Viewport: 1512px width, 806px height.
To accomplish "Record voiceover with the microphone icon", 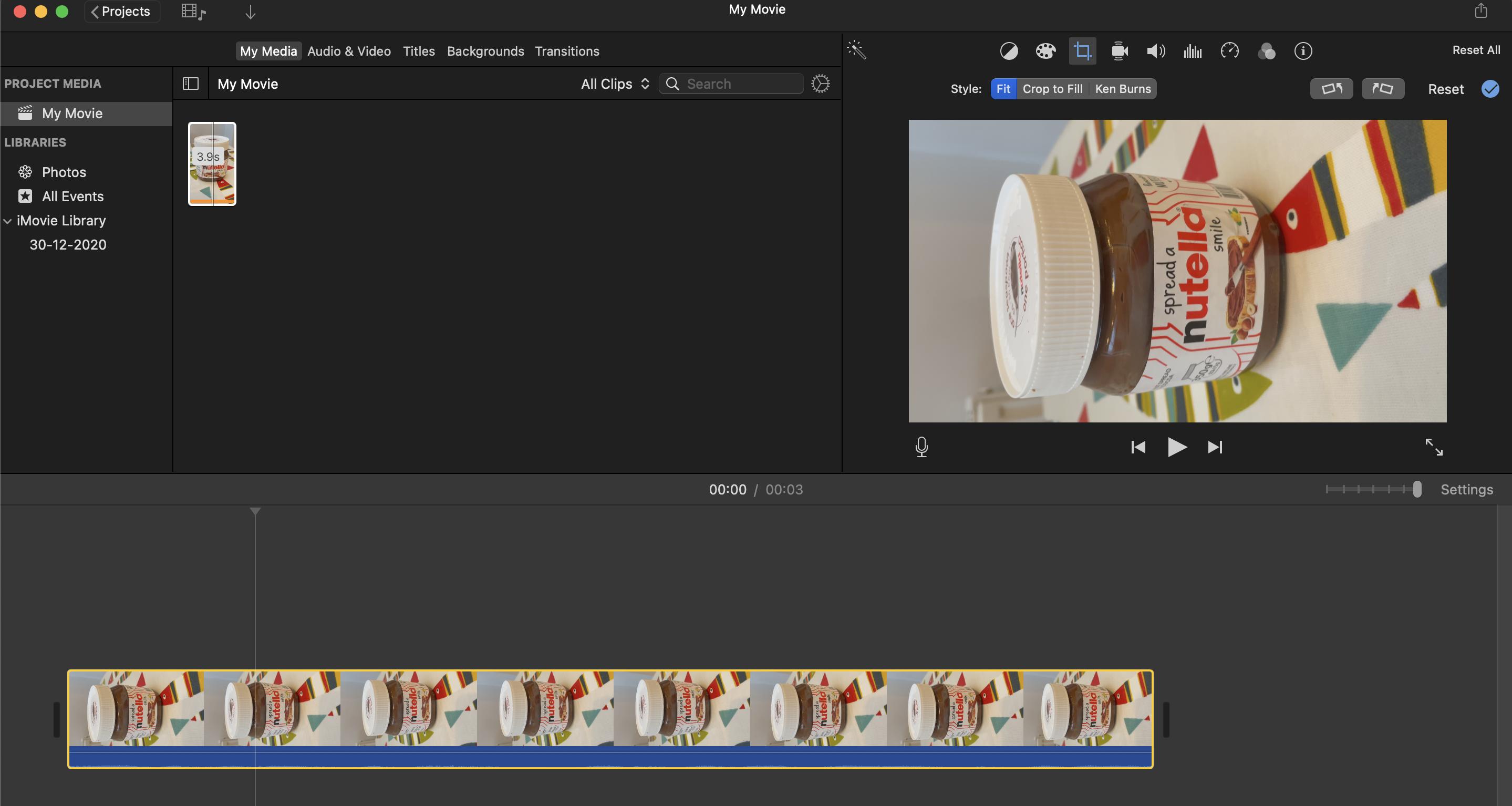I will click(x=921, y=447).
